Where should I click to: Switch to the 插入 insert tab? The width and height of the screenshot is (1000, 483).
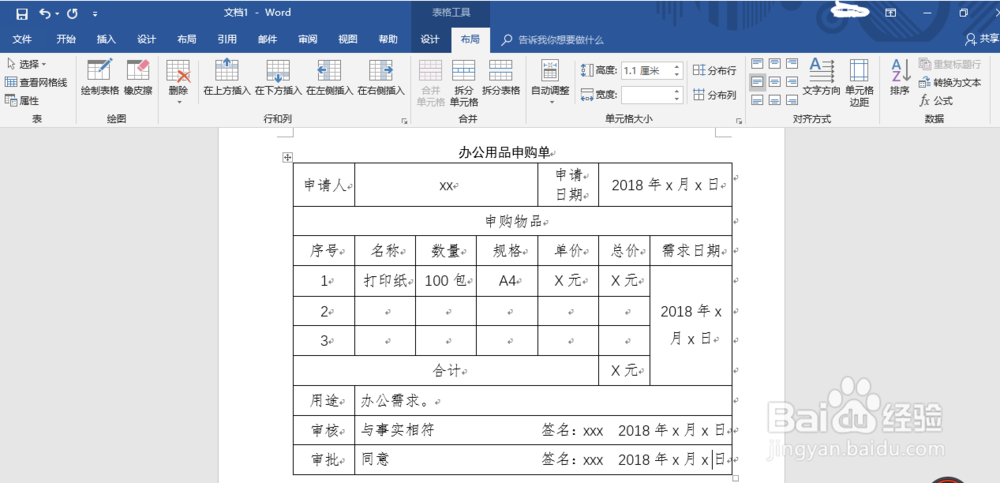tap(106, 40)
